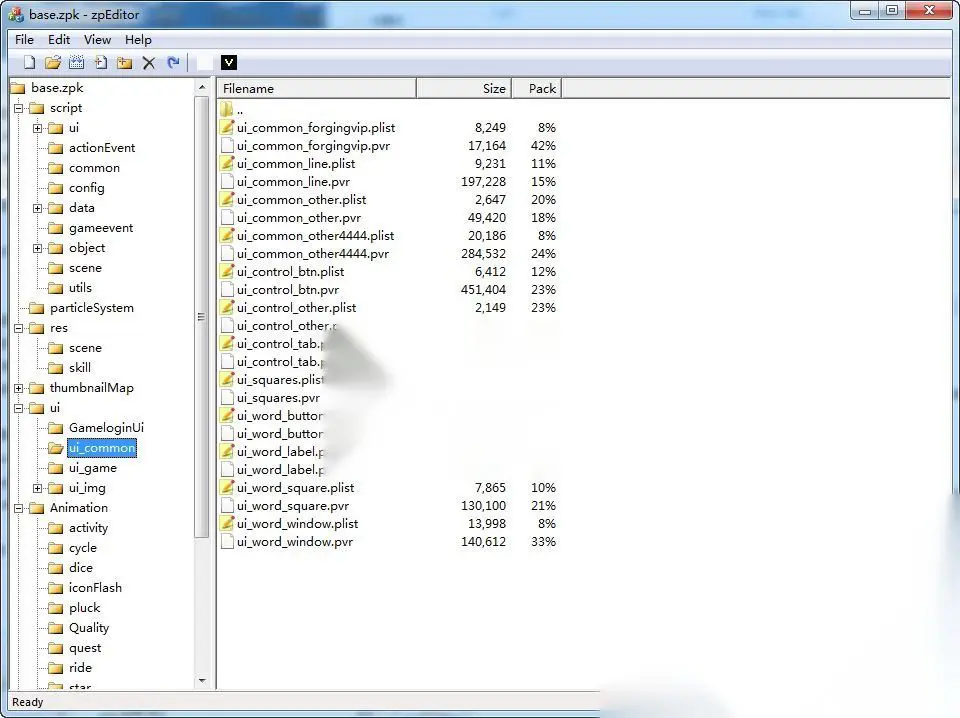
Task: Select the gameevent folder in the tree
Action: pos(101,228)
